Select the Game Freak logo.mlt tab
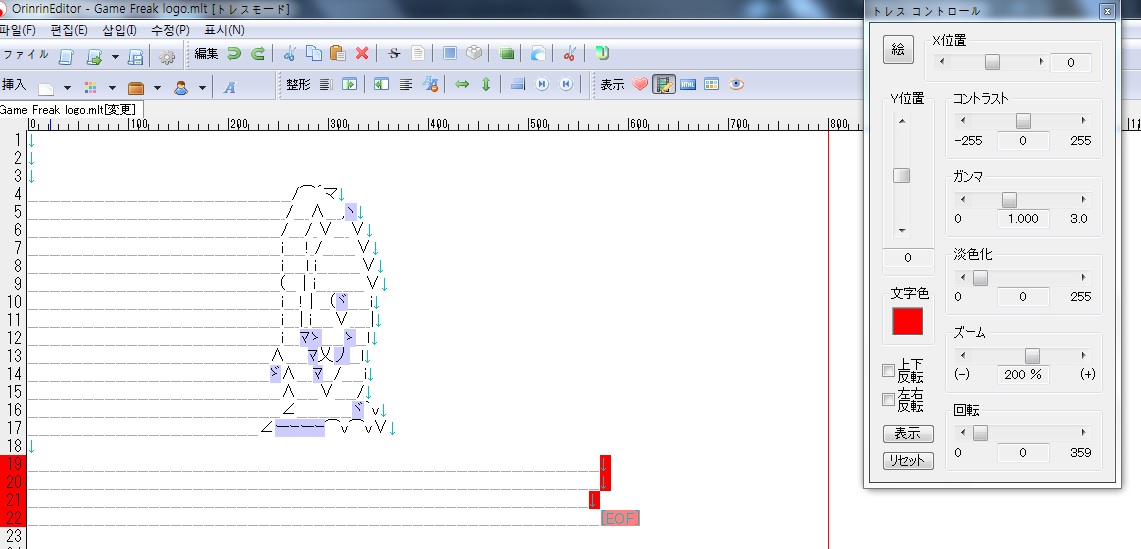The image size is (1141, 549). [x=72, y=109]
